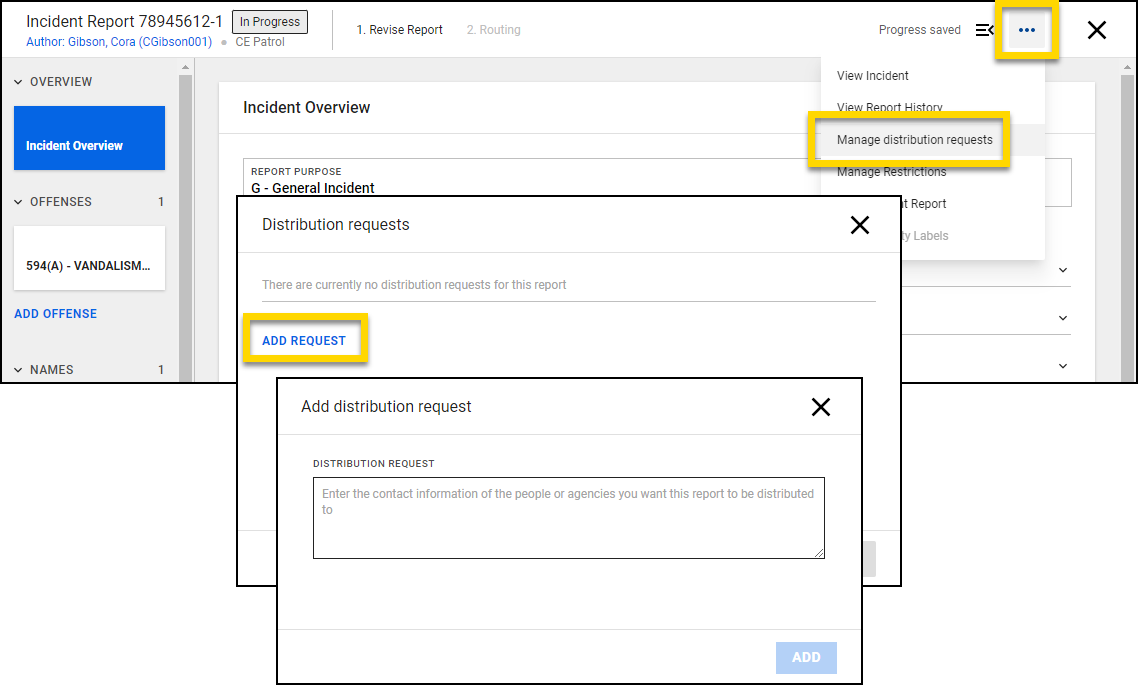Image resolution: width=1138 pixels, height=685 pixels.
Task: Collapse the NAMES section in sidebar
Action: click(17, 369)
